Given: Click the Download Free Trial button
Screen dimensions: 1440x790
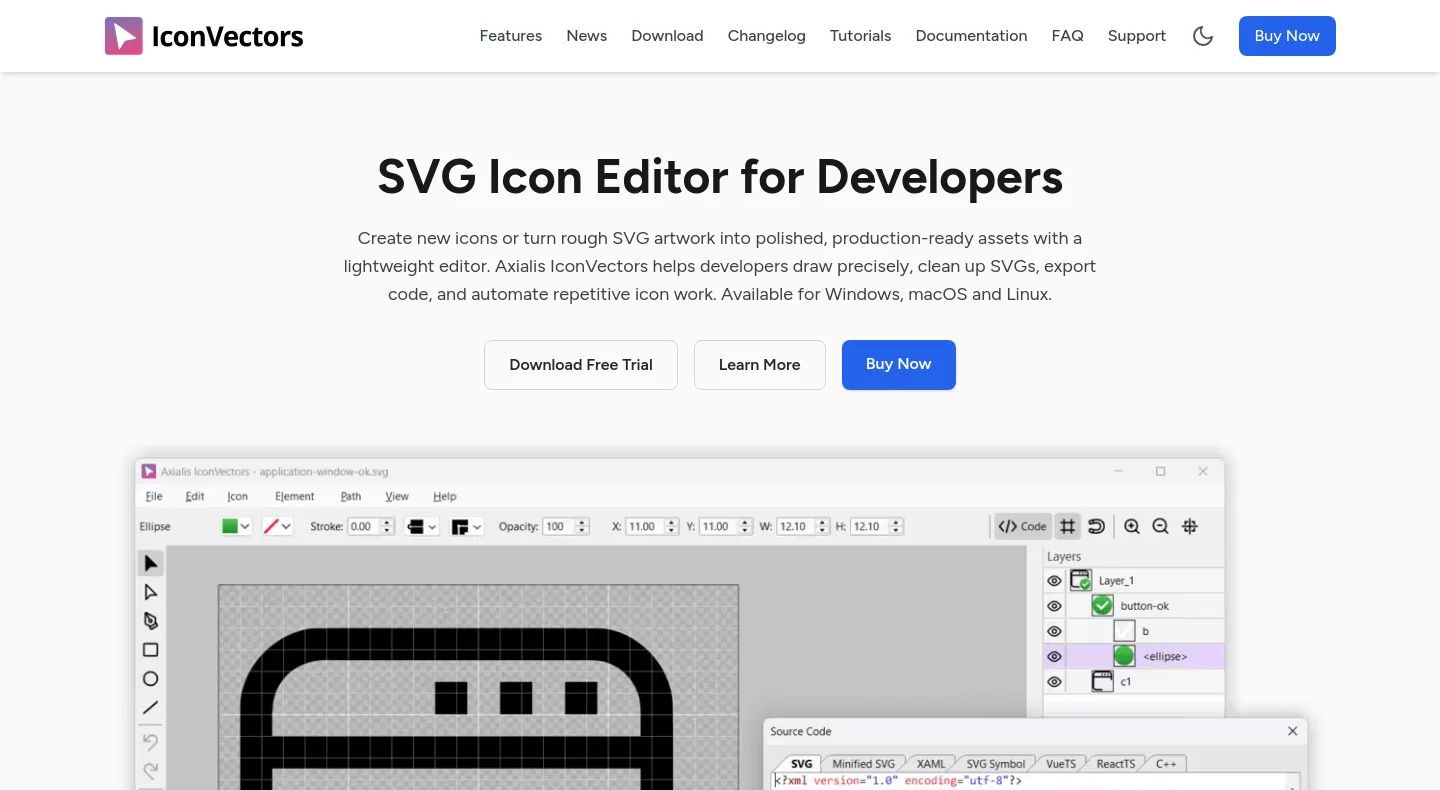Looking at the screenshot, I should (x=581, y=365).
